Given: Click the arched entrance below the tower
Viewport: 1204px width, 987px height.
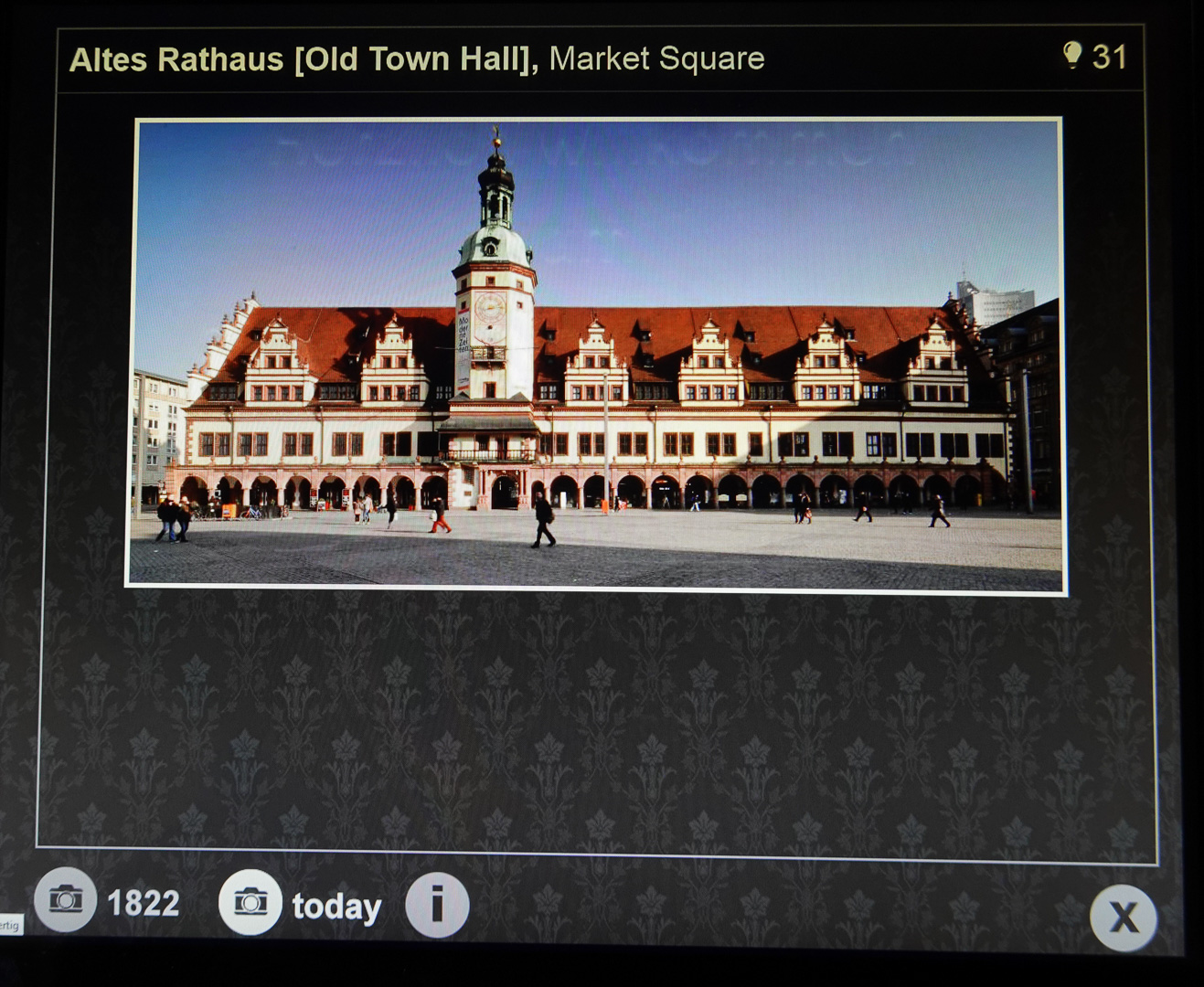Looking at the screenshot, I should click(x=504, y=493).
